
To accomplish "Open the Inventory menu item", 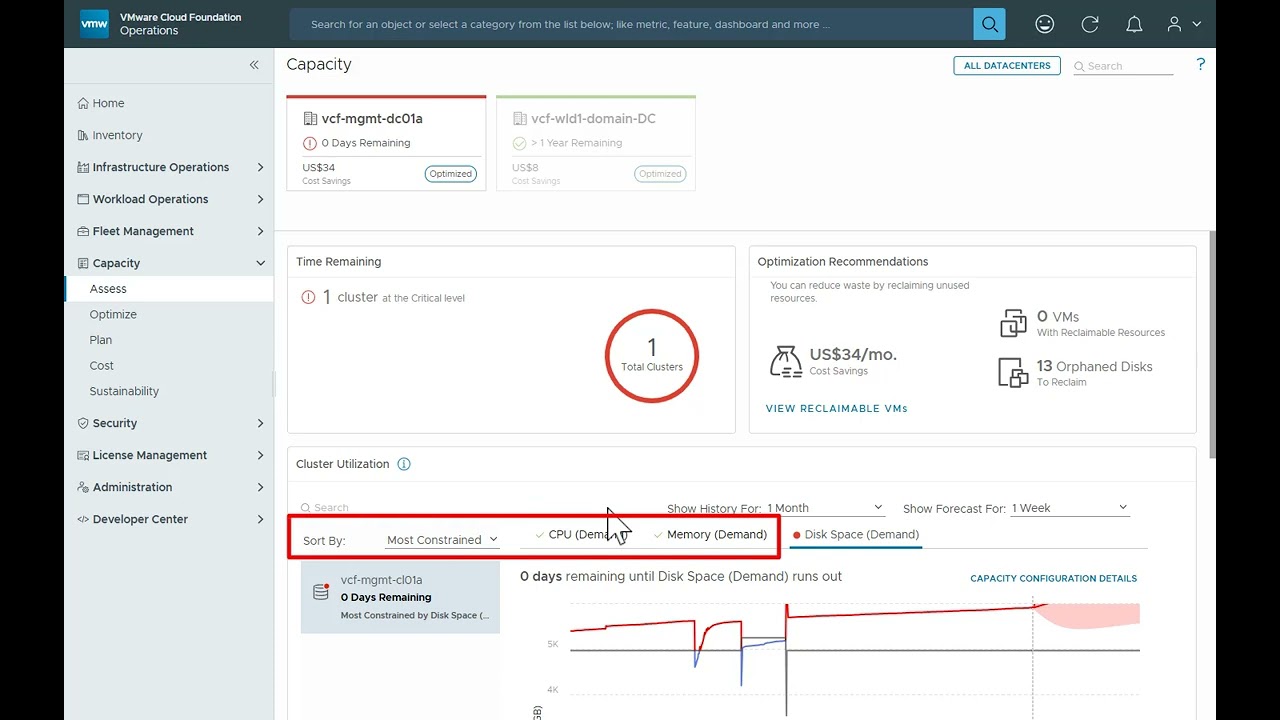I will coord(117,135).
